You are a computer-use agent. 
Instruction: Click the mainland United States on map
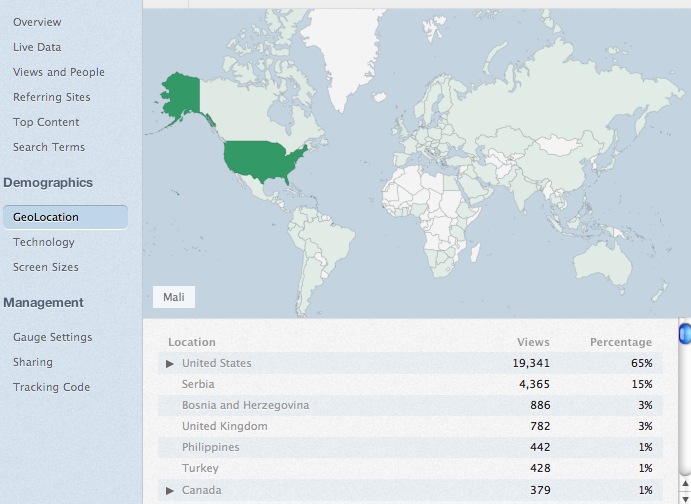(x=260, y=161)
